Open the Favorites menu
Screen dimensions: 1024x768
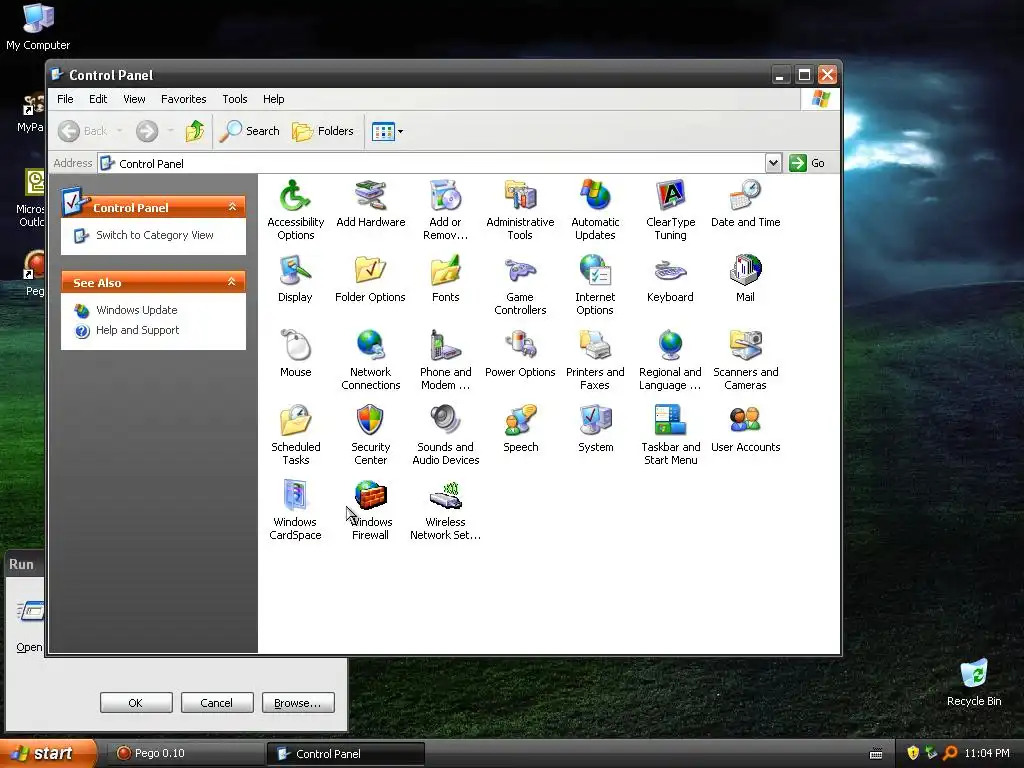click(184, 99)
